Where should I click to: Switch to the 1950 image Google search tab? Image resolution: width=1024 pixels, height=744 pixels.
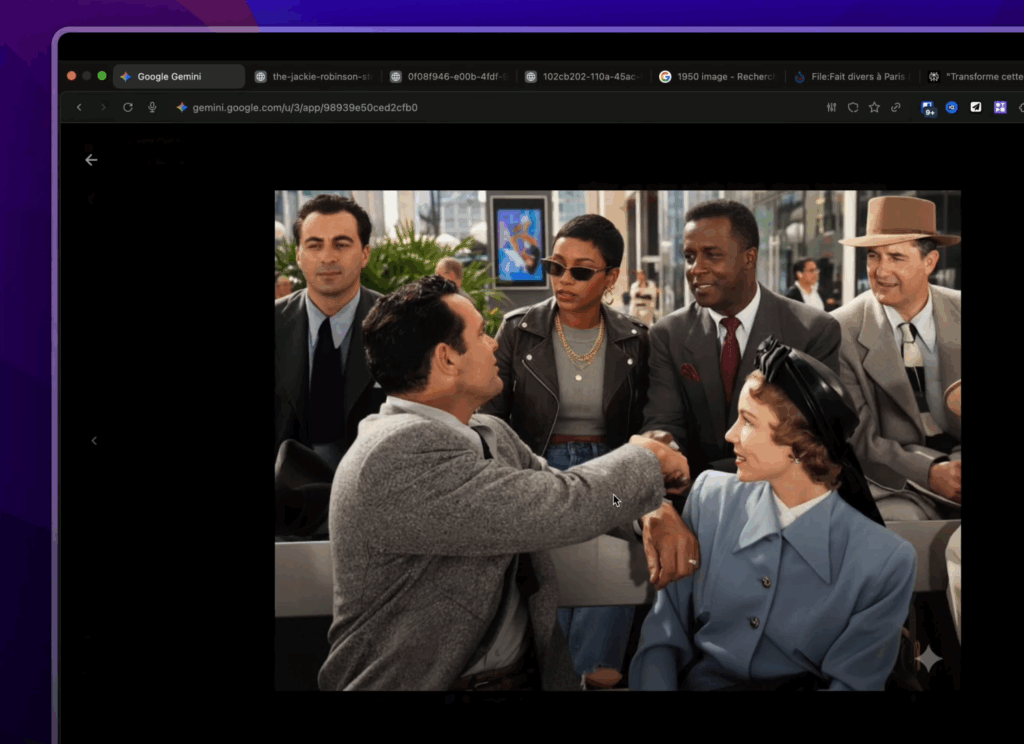[718, 76]
